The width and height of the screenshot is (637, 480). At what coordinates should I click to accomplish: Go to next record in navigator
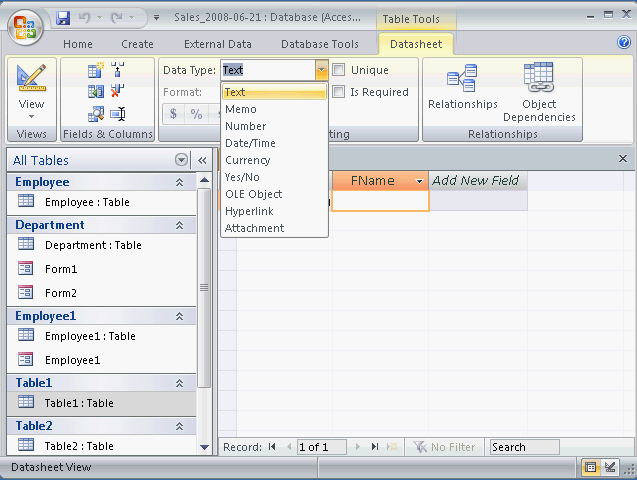point(356,447)
